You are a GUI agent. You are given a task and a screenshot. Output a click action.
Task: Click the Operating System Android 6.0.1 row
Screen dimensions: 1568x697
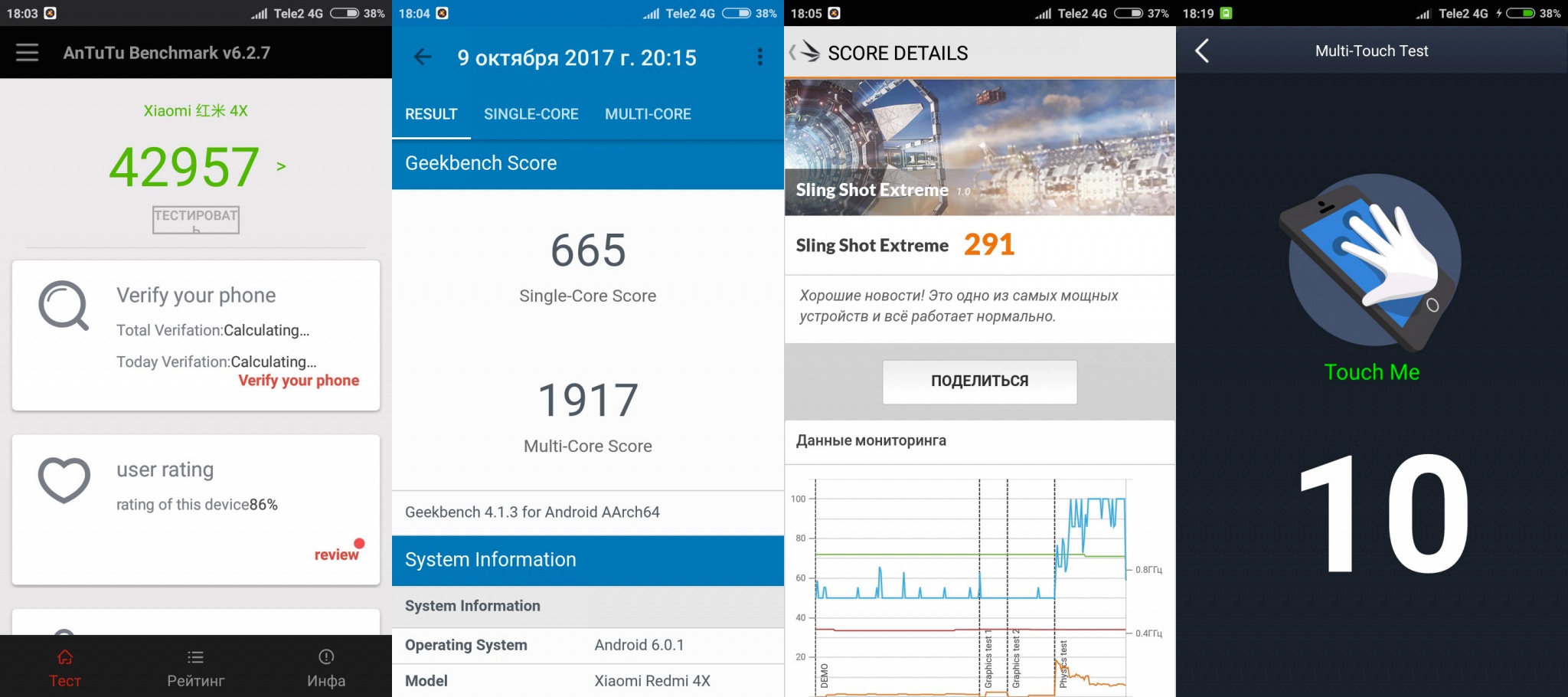[x=588, y=646]
